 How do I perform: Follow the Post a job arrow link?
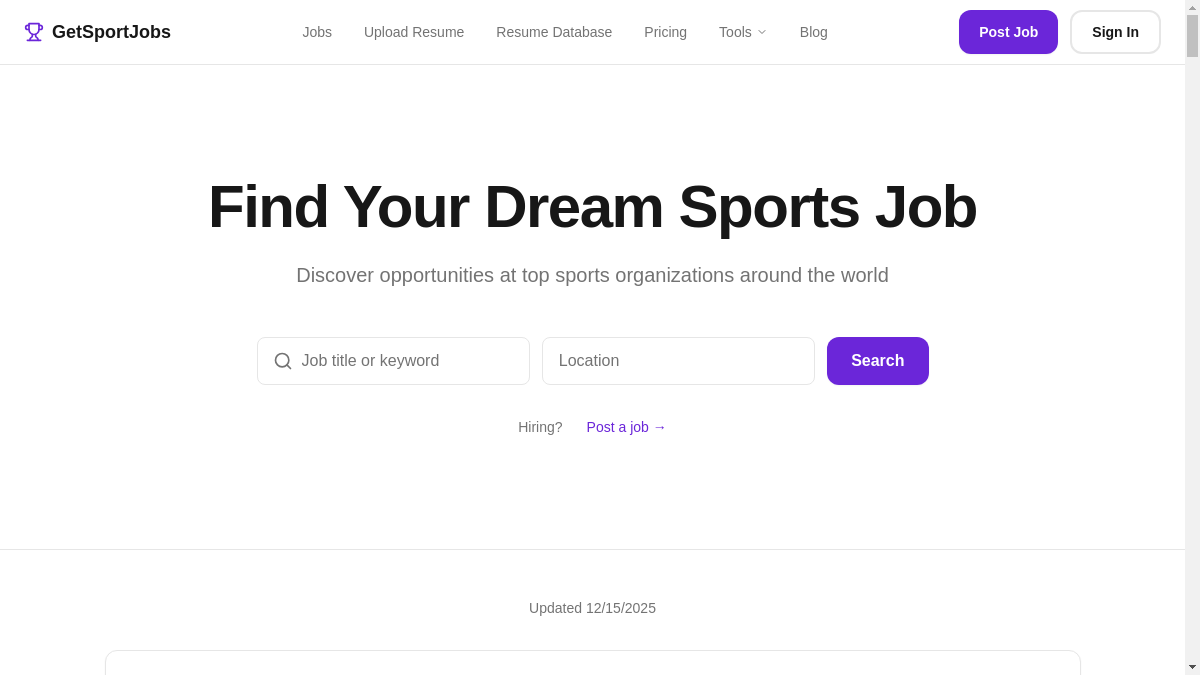pos(626,427)
